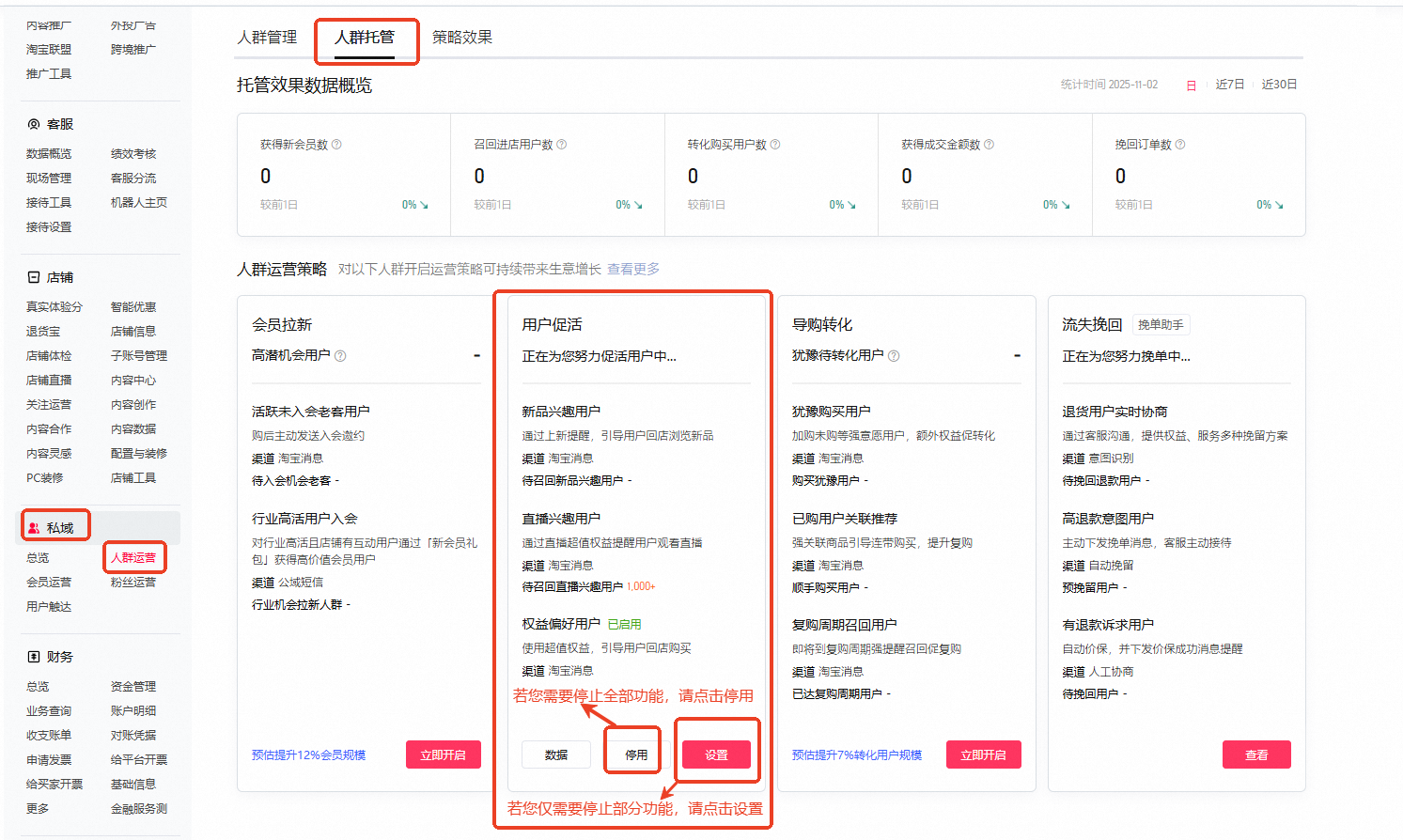The image size is (1403, 840).
Task: Select the 近30日 time range
Action: (x=1279, y=85)
